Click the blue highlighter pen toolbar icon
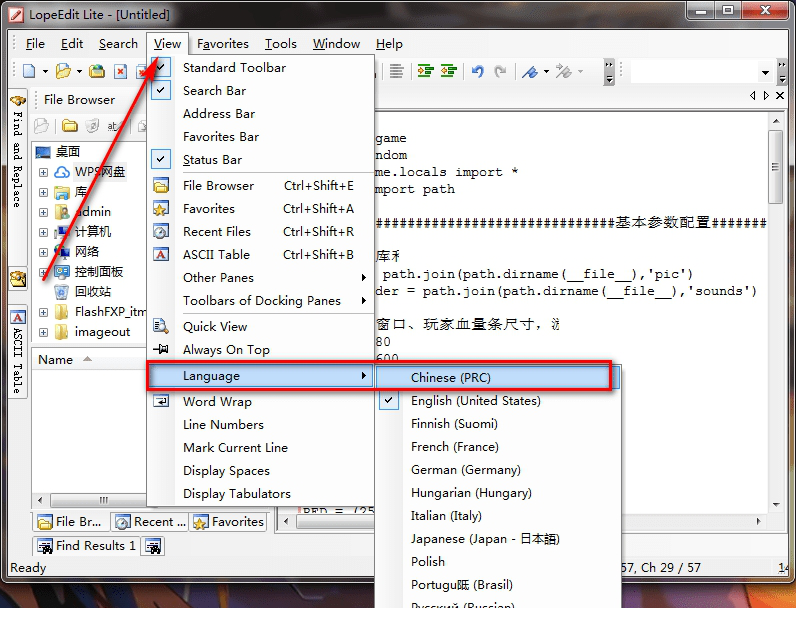Viewport: 796px width, 632px height. click(530, 72)
